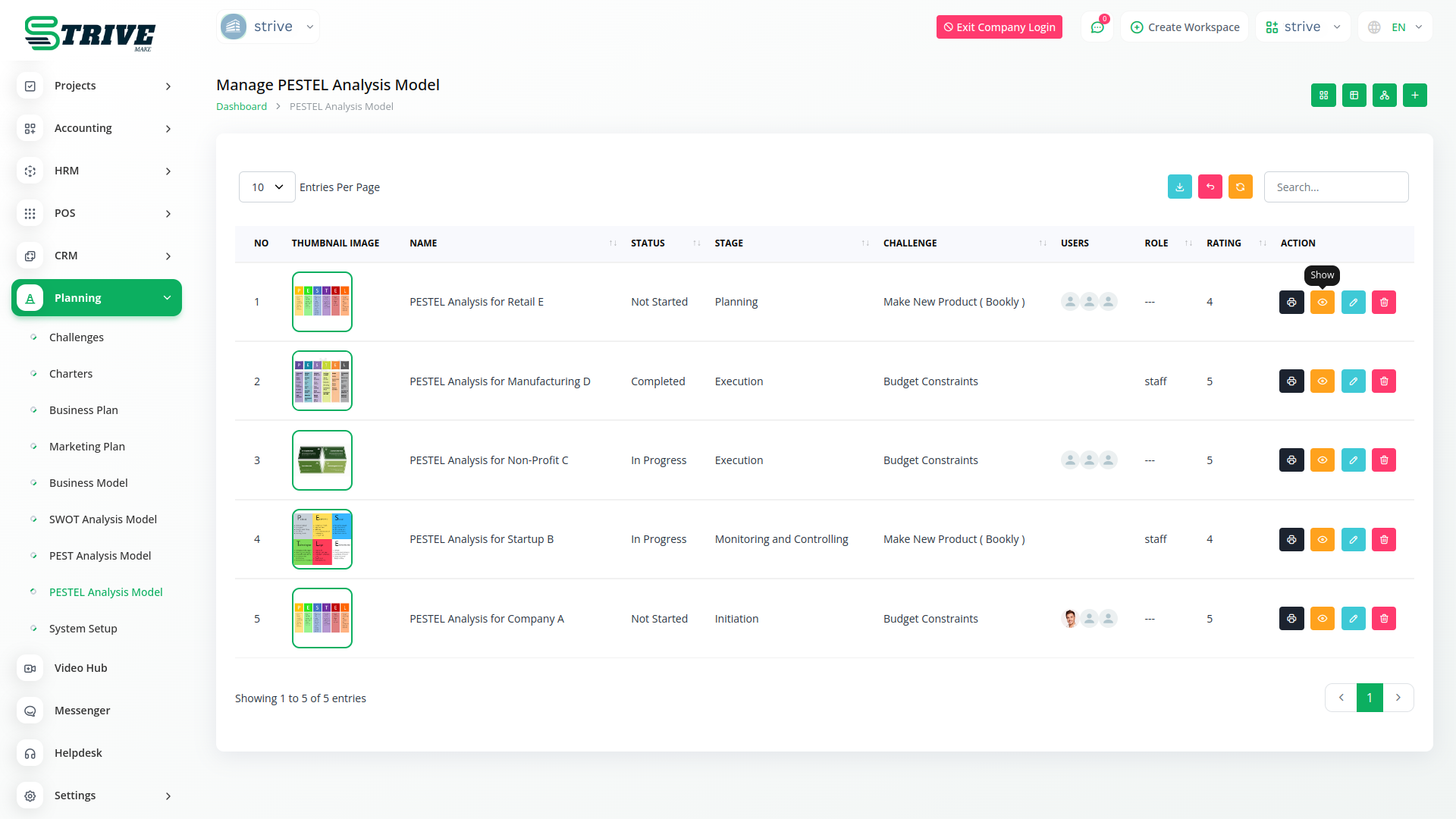Open entries per page dropdown
The height and width of the screenshot is (819, 1456).
point(267,187)
